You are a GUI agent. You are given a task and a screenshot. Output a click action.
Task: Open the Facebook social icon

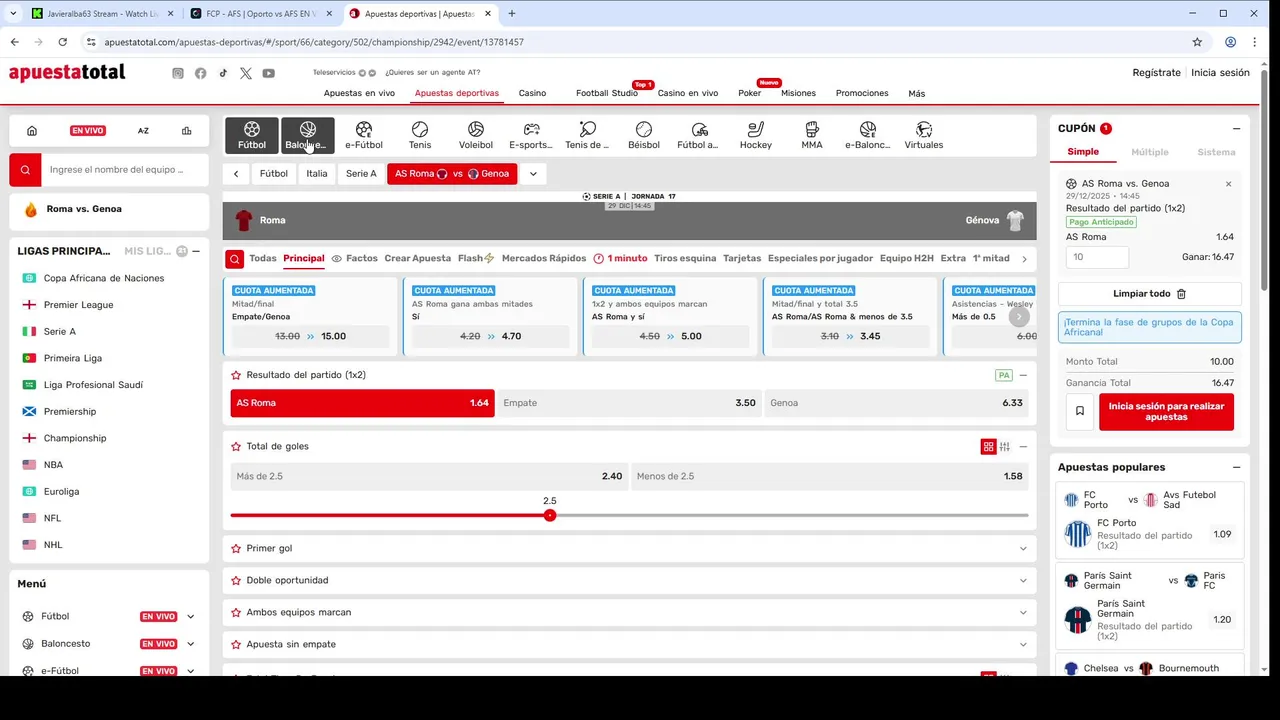[201, 73]
